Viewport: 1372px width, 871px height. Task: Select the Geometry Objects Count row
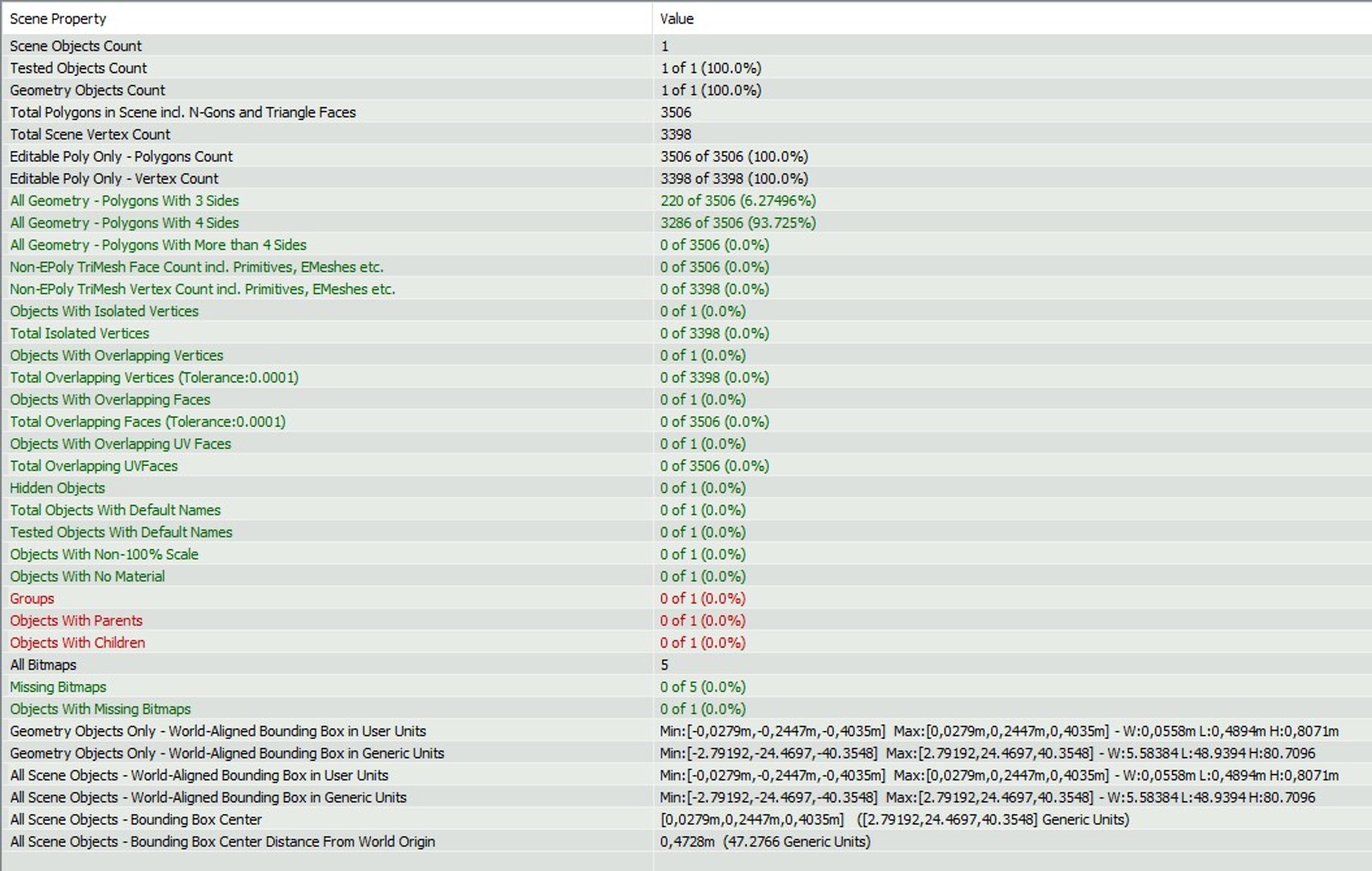coord(686,90)
